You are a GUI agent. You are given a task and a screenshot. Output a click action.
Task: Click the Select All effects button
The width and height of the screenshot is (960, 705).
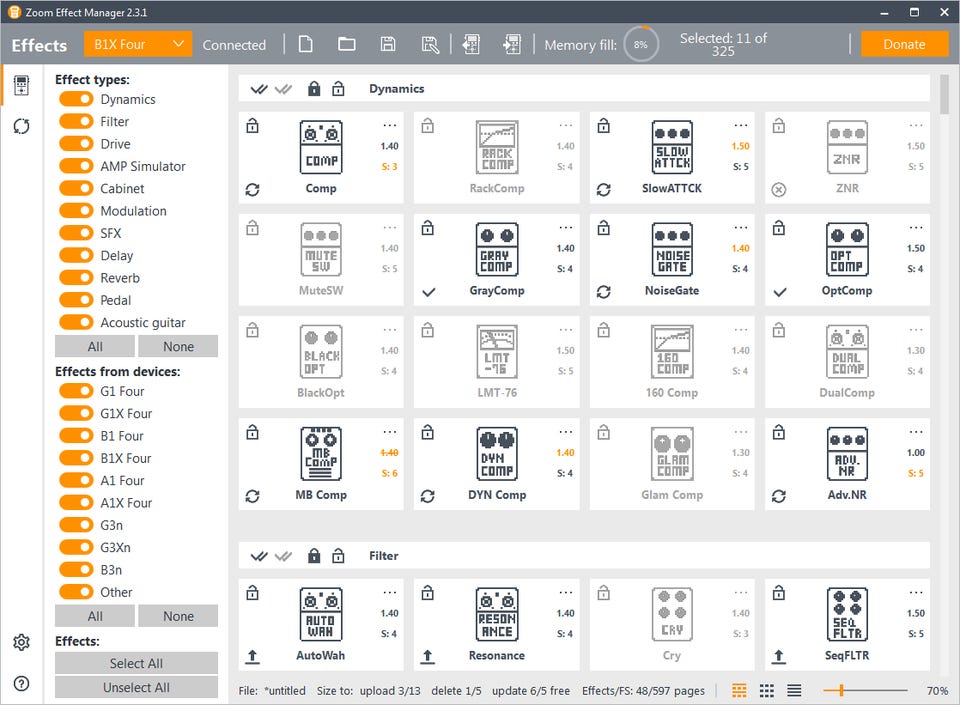pyautogui.click(x=136, y=663)
